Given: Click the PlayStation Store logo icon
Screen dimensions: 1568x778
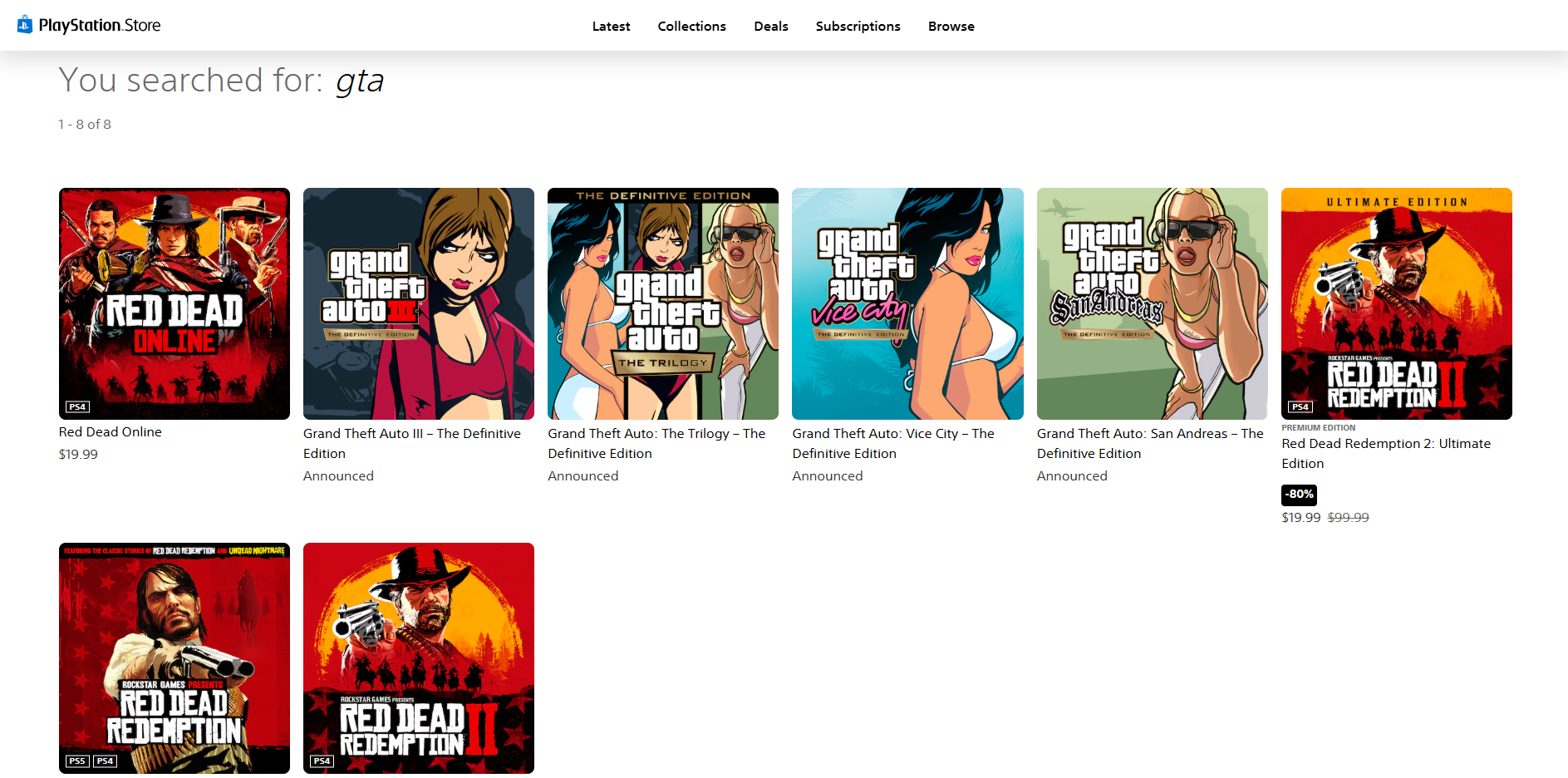Looking at the screenshot, I should pyautogui.click(x=25, y=25).
